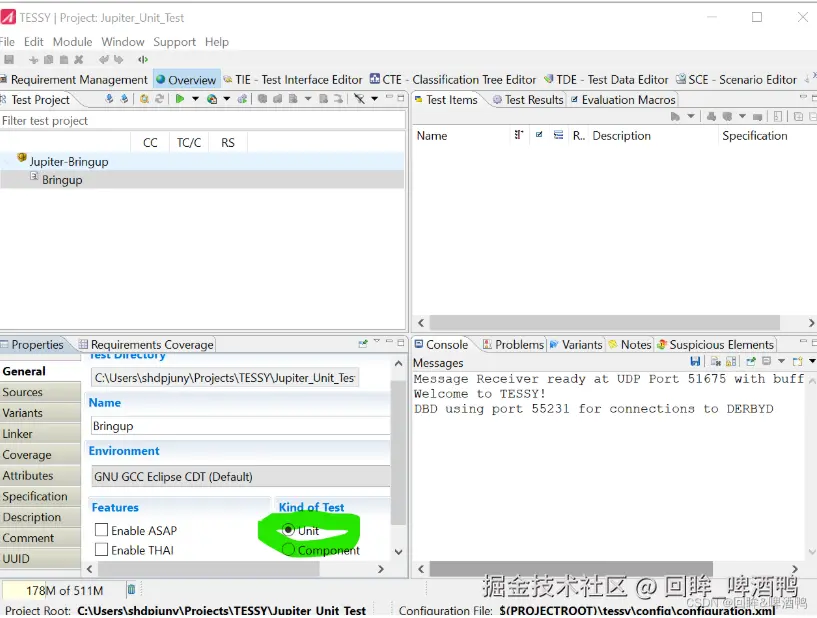
Task: Open the Problems tab
Action: (513, 344)
